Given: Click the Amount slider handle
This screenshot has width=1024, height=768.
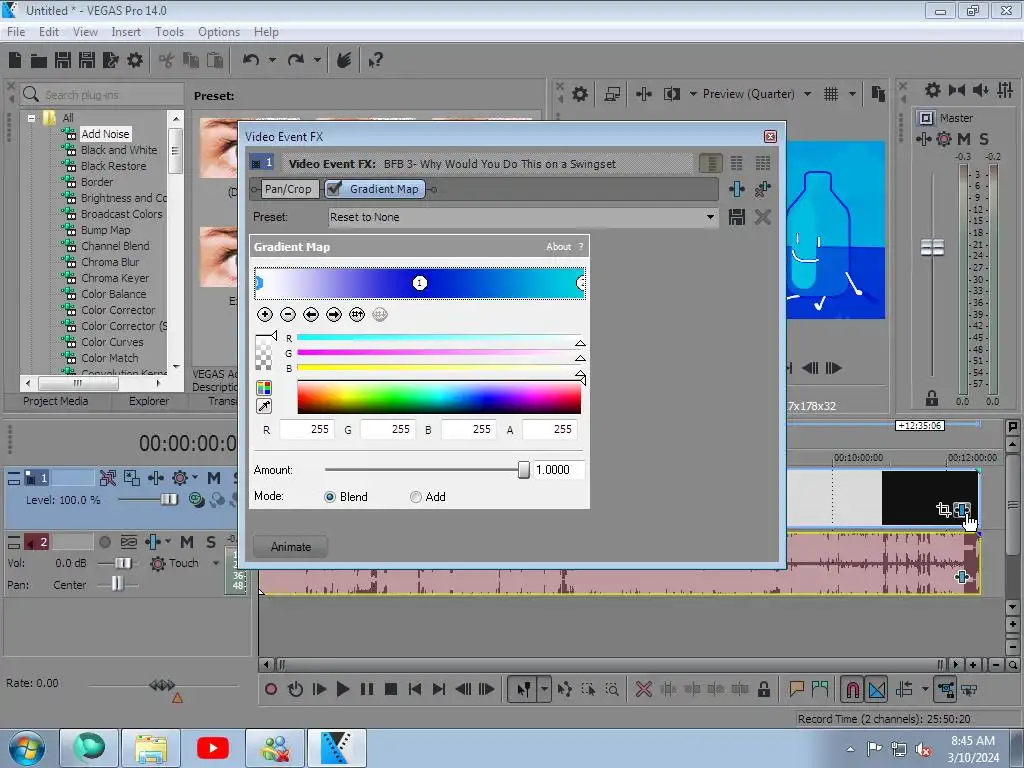Looking at the screenshot, I should point(523,470).
